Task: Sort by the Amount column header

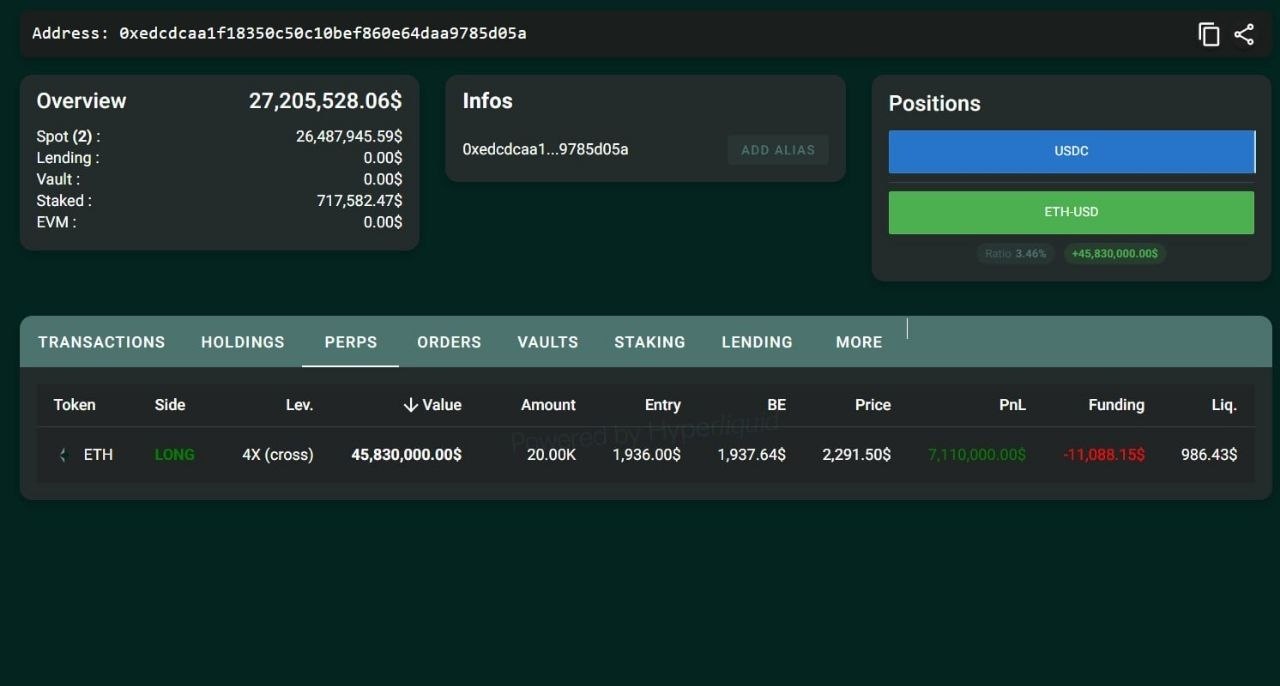Action: click(x=548, y=405)
